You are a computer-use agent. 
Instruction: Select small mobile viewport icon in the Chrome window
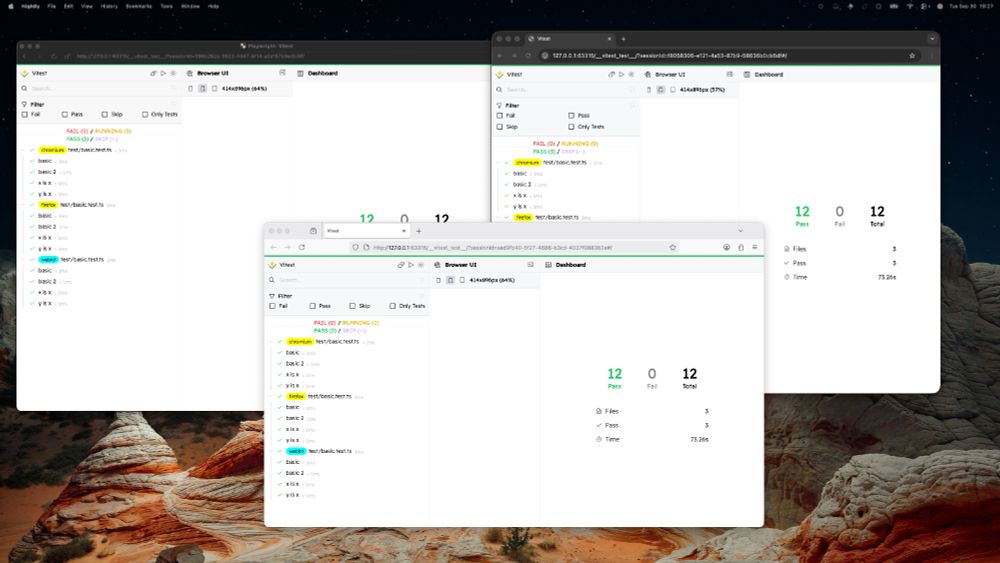649,90
